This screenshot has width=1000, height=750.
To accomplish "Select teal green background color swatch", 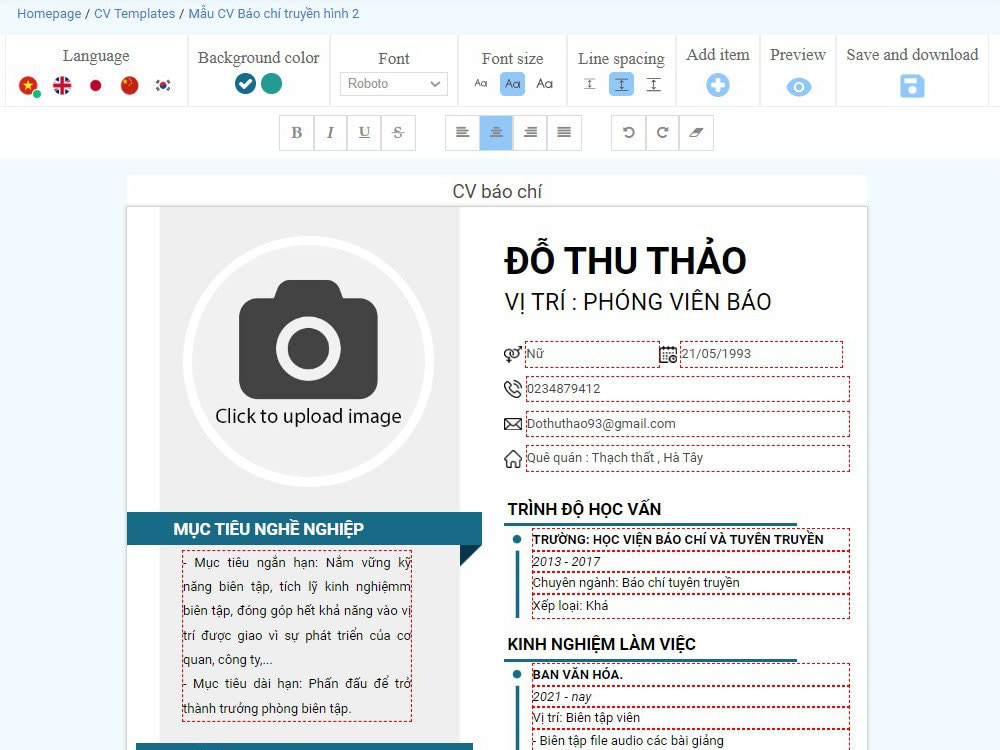I will [272, 84].
